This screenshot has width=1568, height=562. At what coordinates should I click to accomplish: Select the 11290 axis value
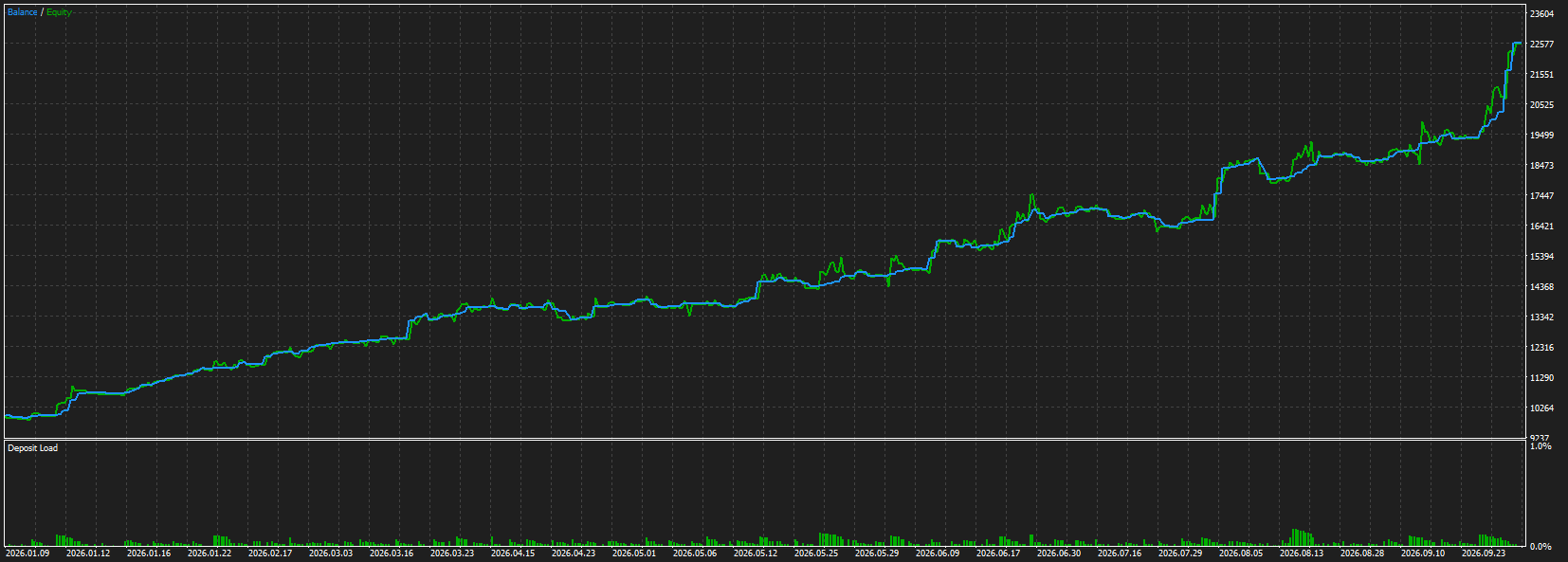[x=1542, y=378]
